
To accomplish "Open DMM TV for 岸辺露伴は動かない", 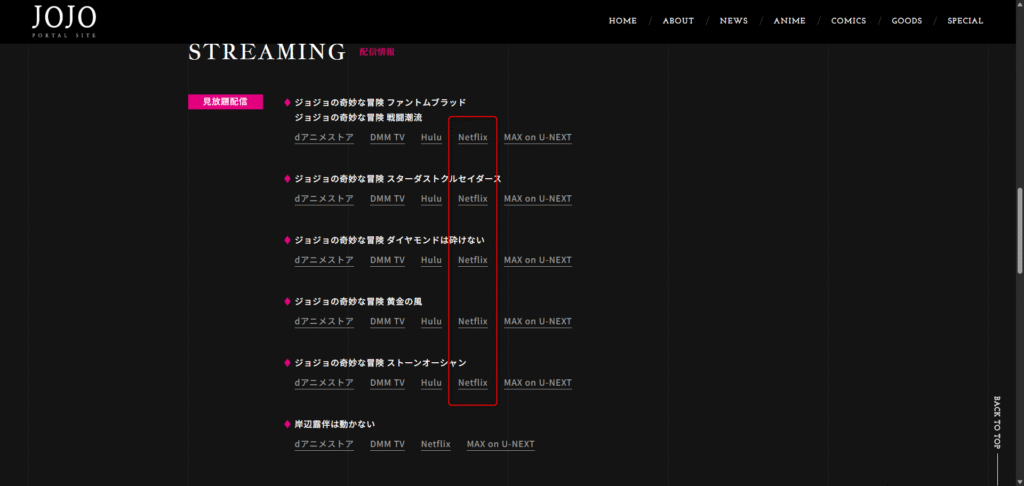I will tap(387, 445).
